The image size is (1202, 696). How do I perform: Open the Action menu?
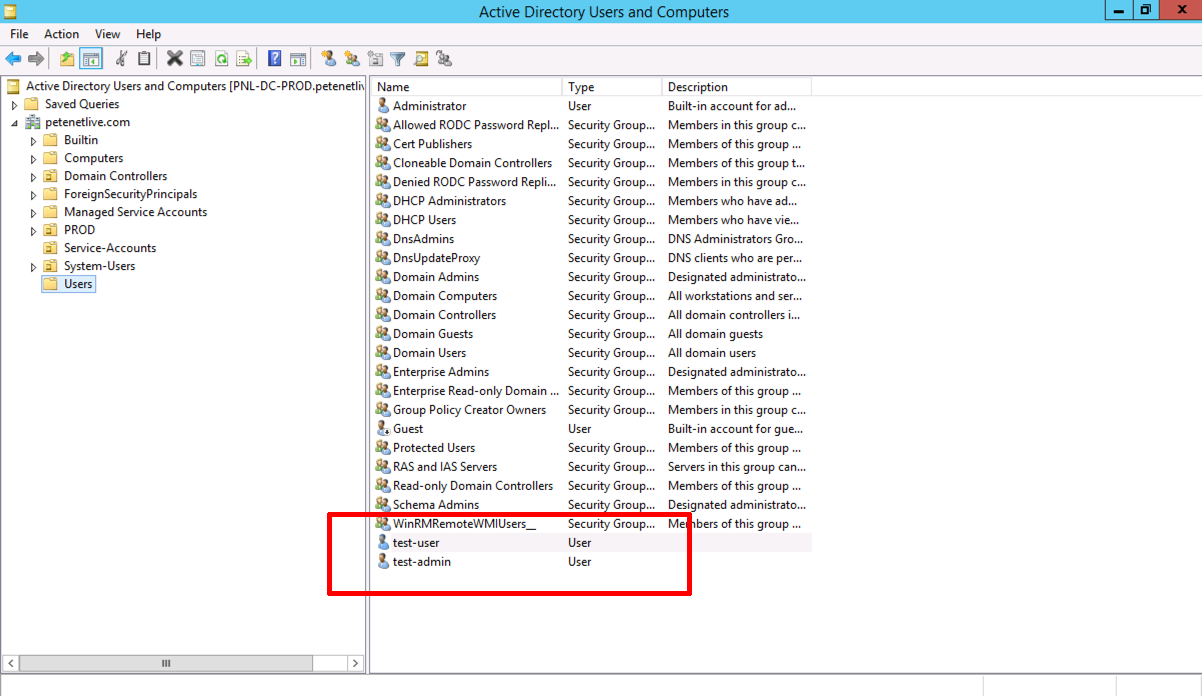tap(62, 34)
